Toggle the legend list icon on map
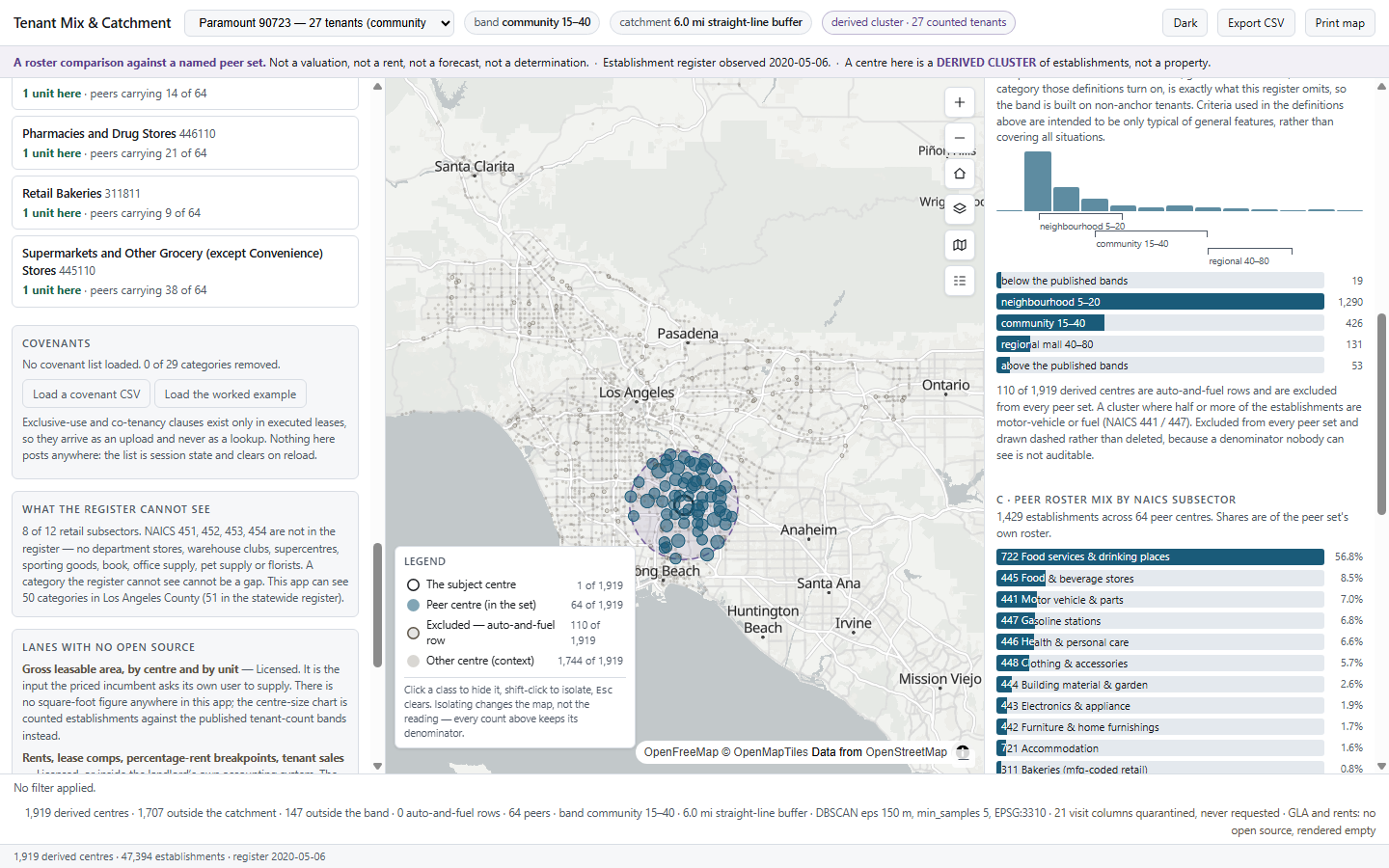The width and height of the screenshot is (1389, 868). pos(959,281)
